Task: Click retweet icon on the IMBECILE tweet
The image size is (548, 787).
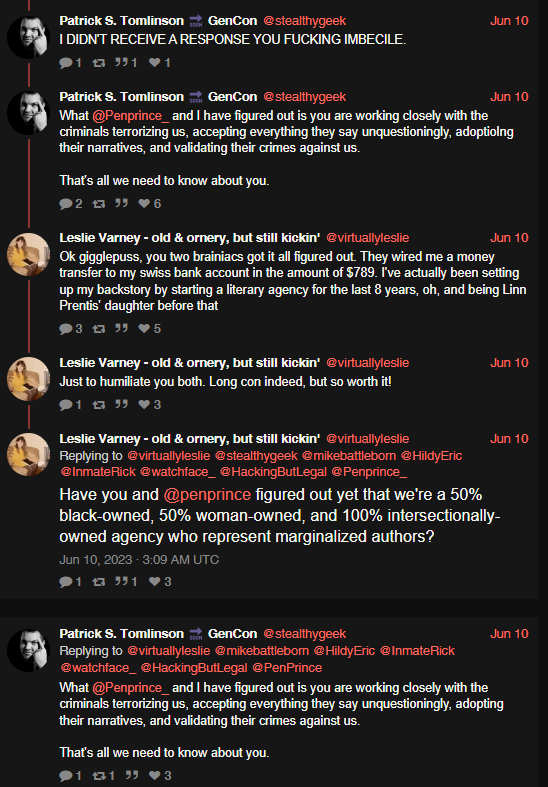Action: pos(99,63)
